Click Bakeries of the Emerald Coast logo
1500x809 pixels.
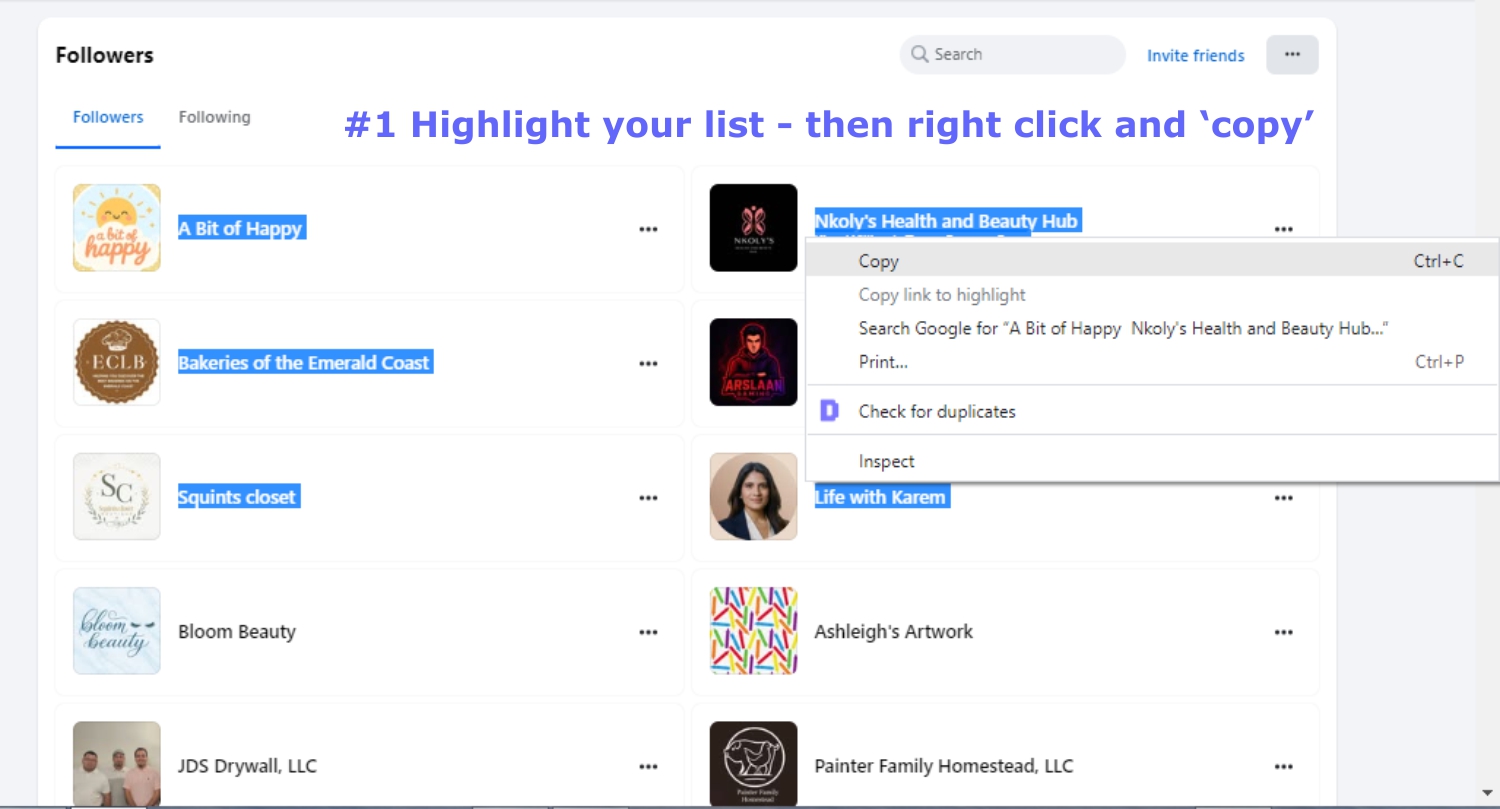116,362
